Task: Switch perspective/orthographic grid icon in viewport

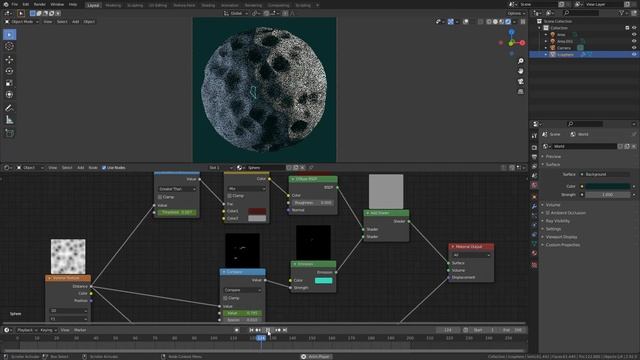Action: [521, 92]
